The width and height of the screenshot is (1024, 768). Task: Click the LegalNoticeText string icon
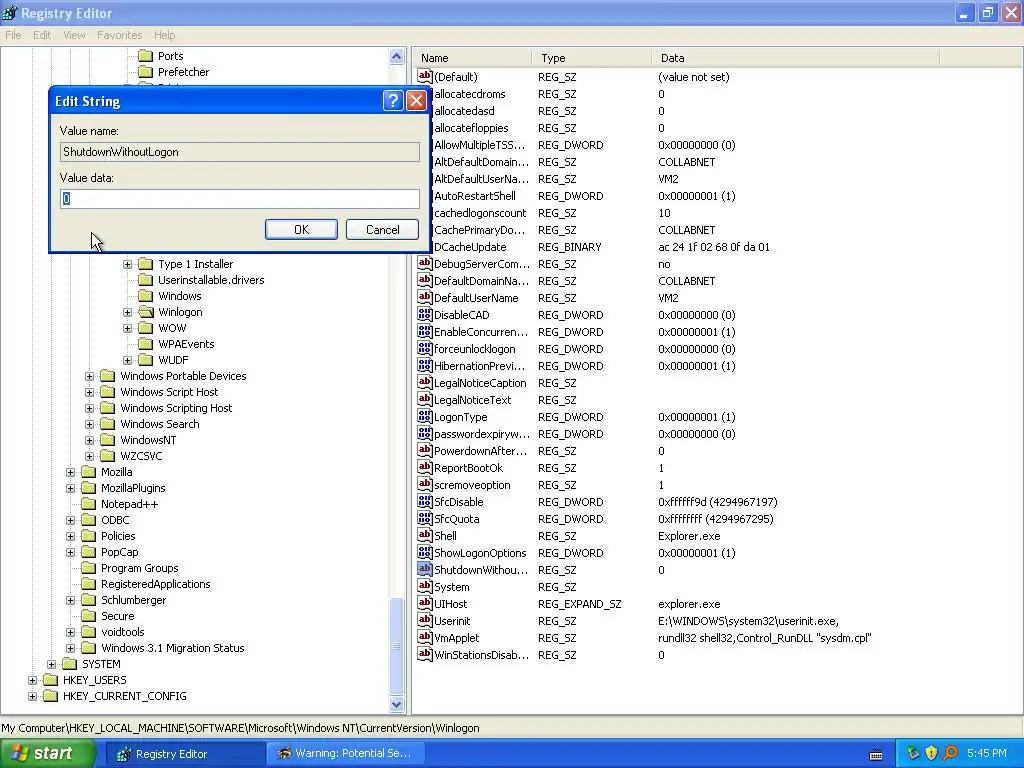(x=424, y=399)
